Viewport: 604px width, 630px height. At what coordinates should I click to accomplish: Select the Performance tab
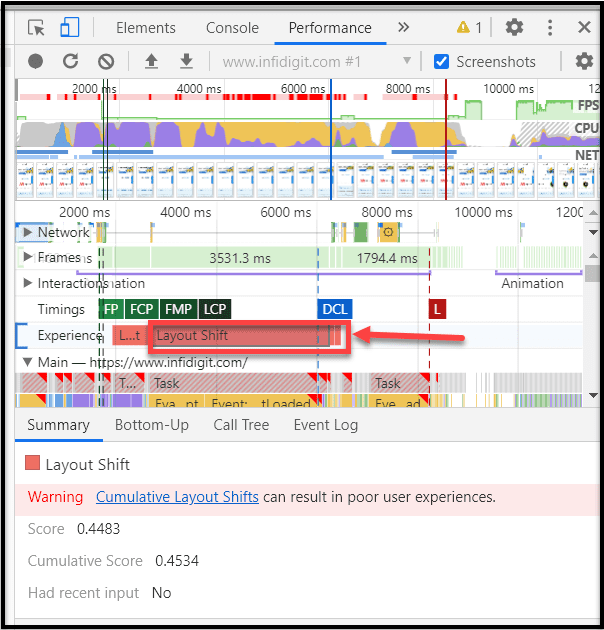pos(330,28)
